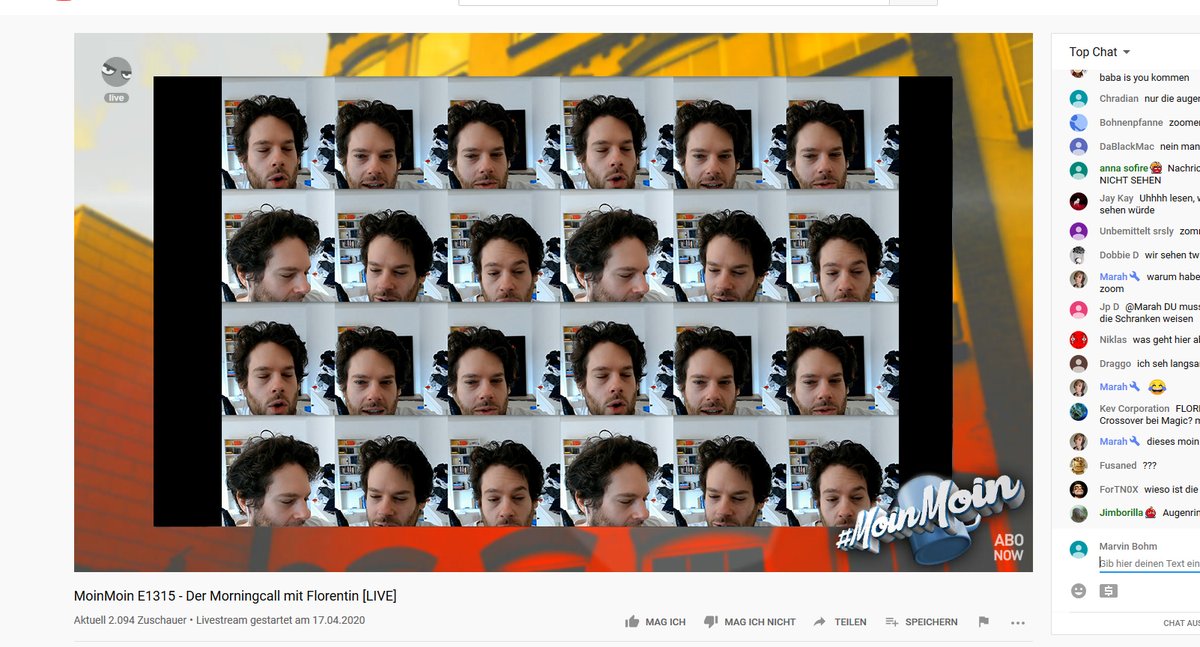The image size is (1200, 647).
Task: Click username 'Jay Kay' in chat
Action: click(x=1116, y=198)
